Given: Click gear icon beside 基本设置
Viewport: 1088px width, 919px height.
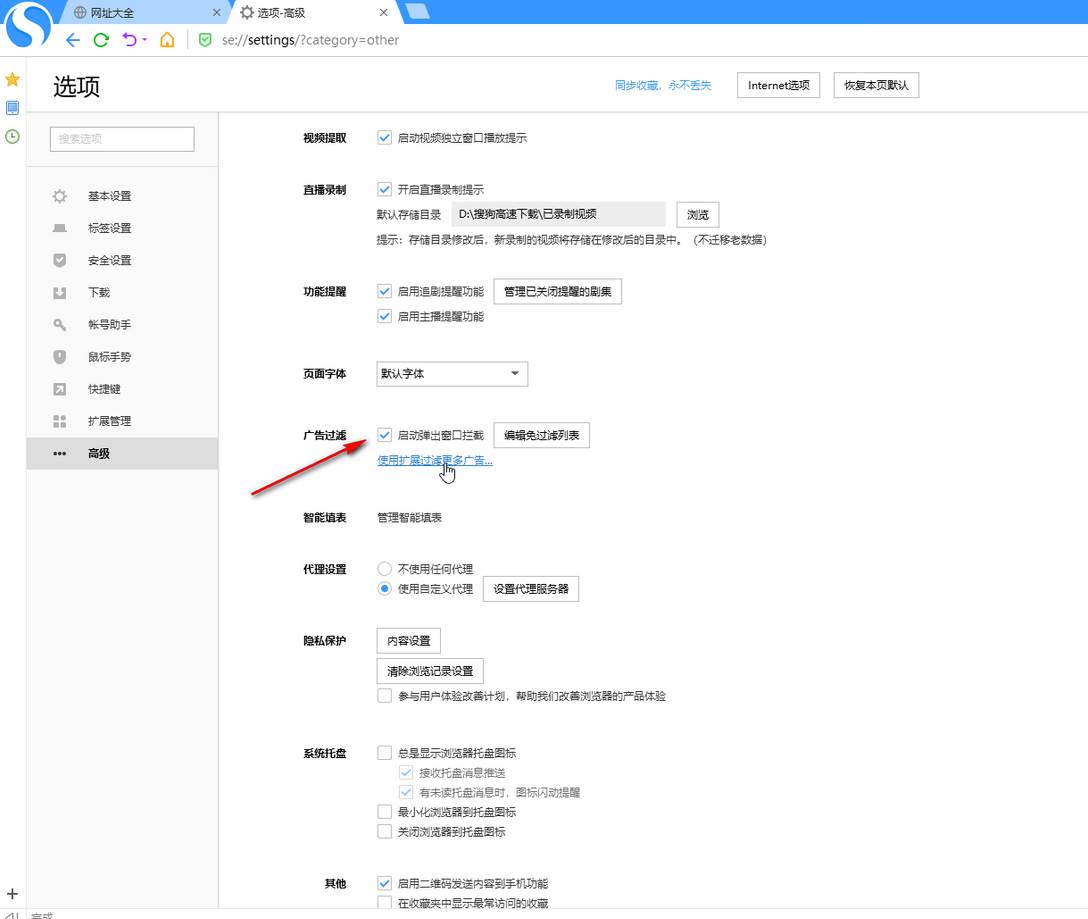Looking at the screenshot, I should pos(60,196).
